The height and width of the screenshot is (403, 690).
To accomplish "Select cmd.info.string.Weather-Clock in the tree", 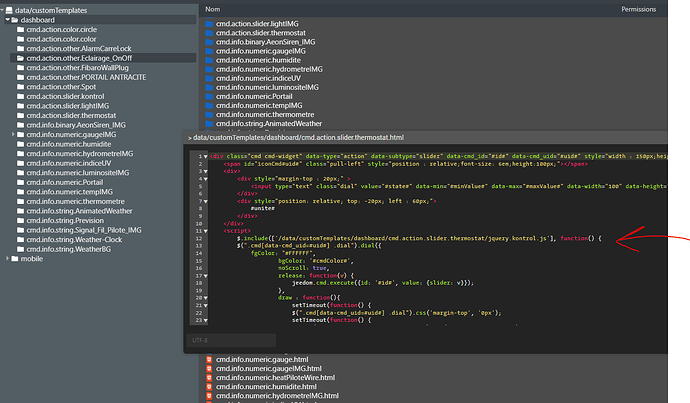I will [x=74, y=240].
